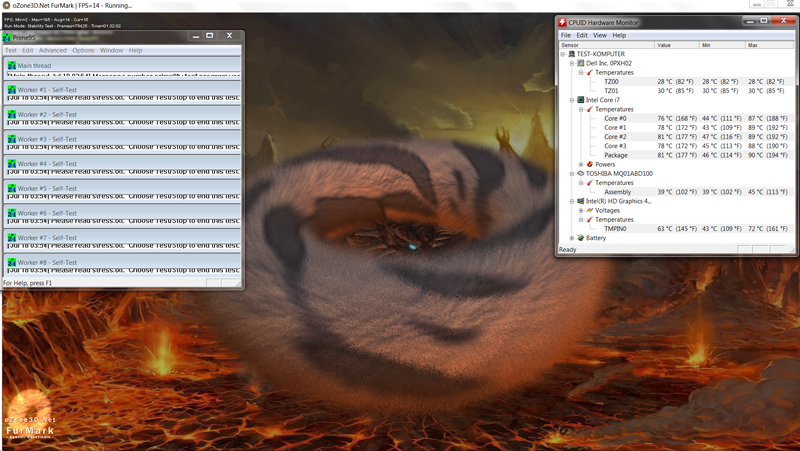
Task: Click the Min column header
Action: [x=721, y=45]
